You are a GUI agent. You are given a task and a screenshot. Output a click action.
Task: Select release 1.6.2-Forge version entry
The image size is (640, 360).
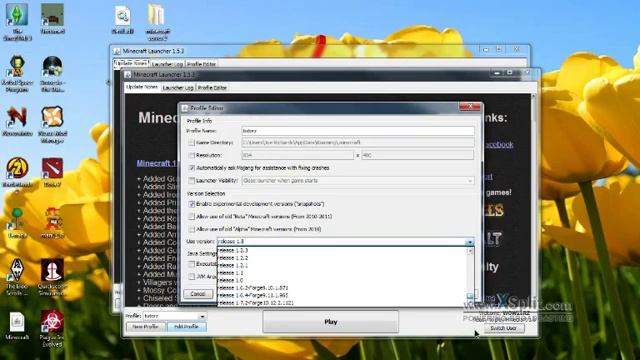tap(342, 288)
